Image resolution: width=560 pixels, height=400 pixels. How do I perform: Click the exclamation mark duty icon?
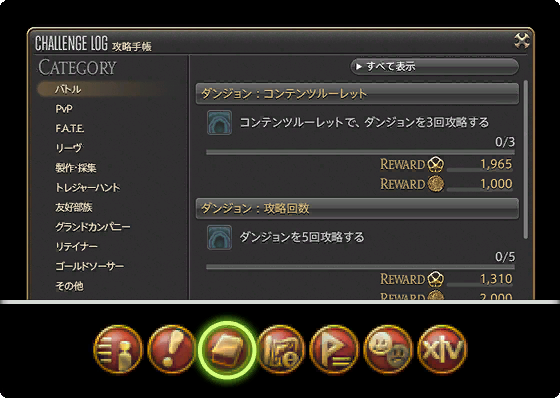(x=171, y=349)
